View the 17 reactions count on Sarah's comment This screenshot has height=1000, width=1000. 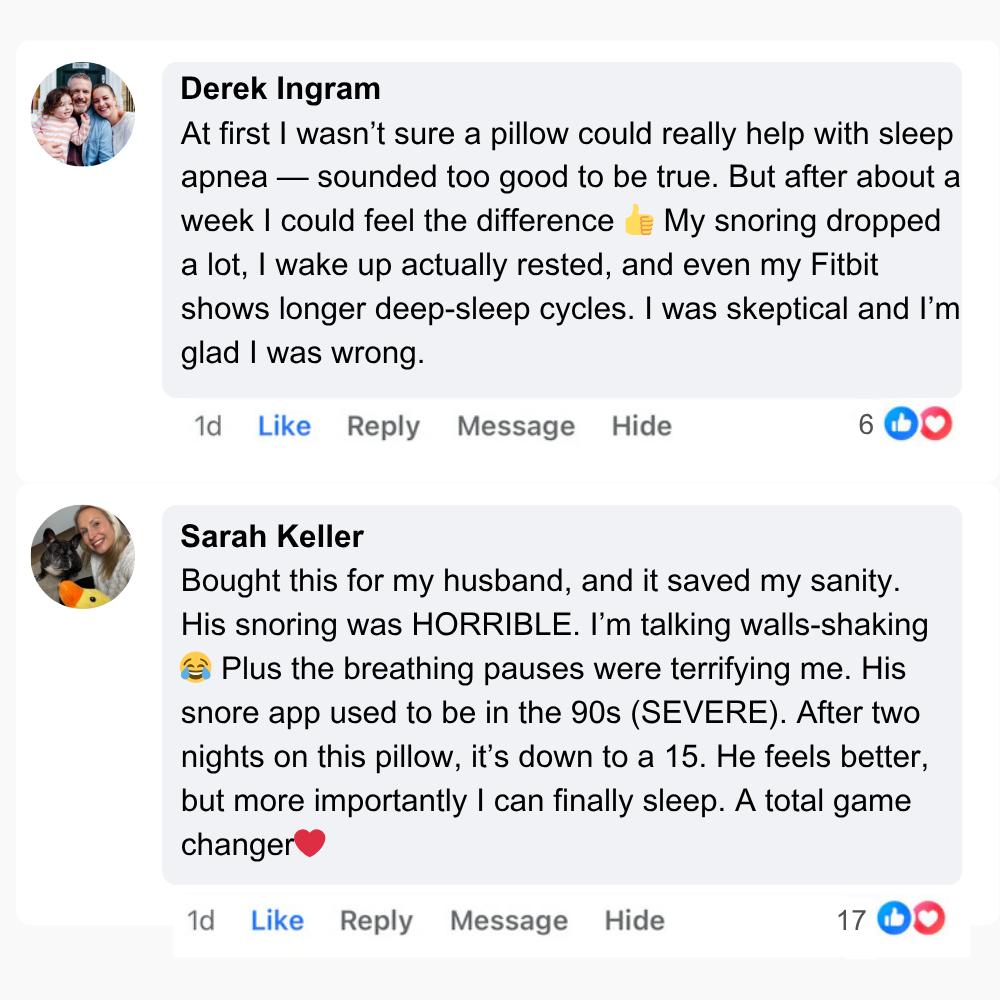point(851,919)
